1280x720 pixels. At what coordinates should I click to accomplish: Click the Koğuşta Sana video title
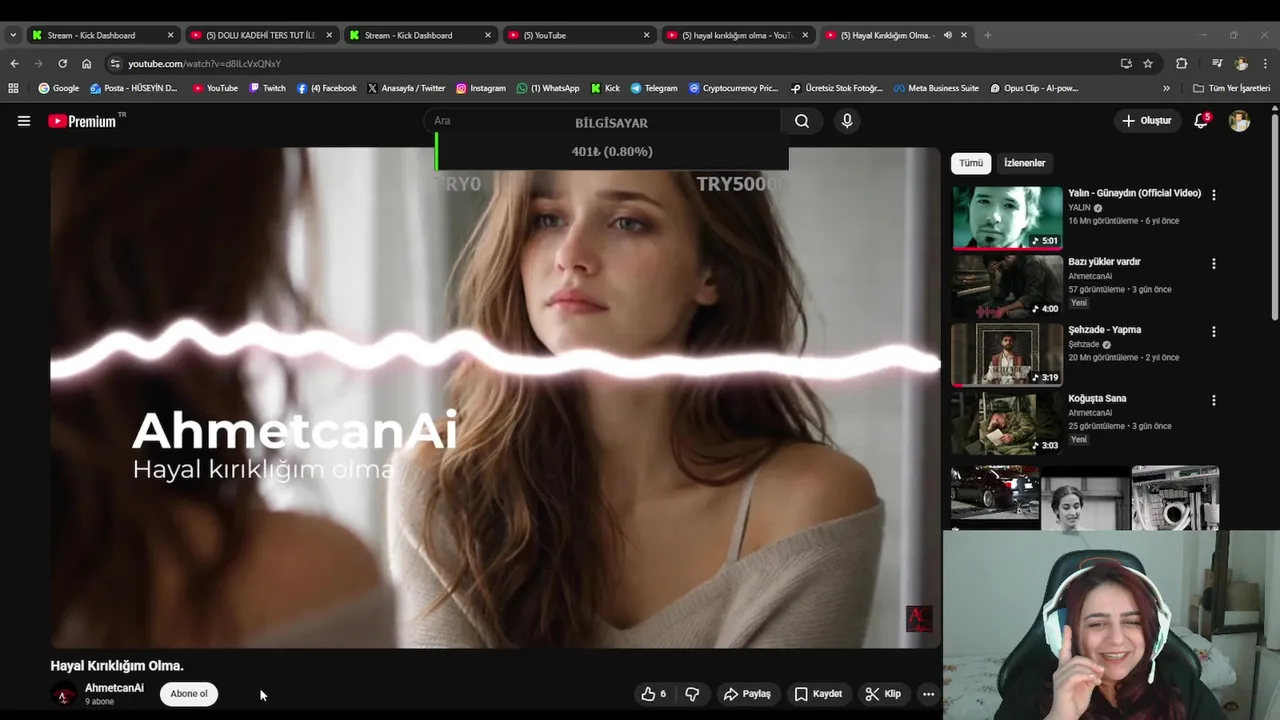coord(1097,398)
